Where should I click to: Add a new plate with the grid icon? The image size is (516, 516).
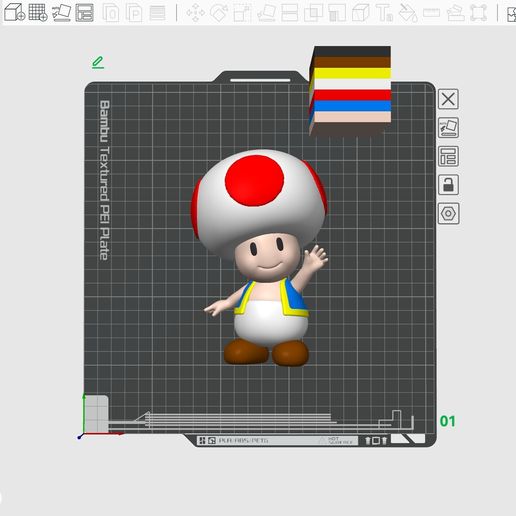pyautogui.click(x=38, y=13)
